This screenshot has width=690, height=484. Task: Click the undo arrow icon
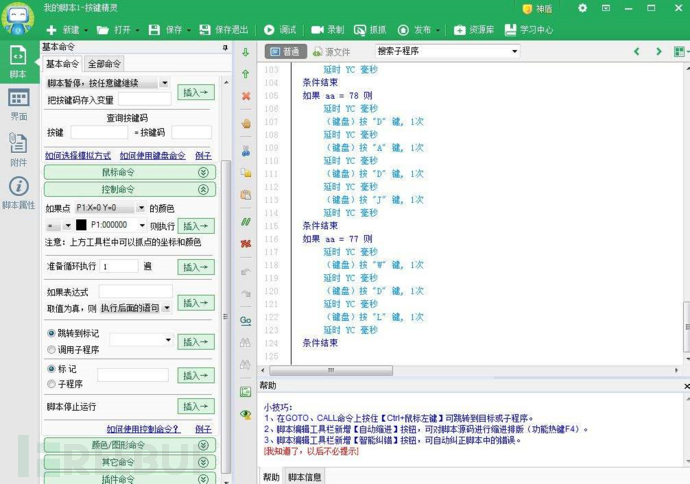tap(246, 272)
